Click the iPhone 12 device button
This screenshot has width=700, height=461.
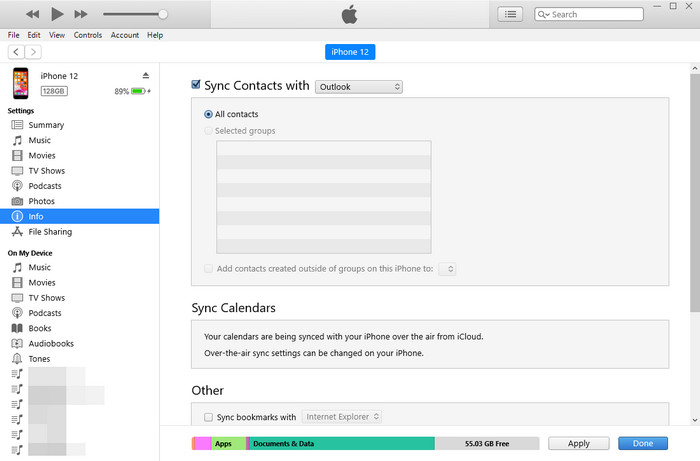click(350, 52)
